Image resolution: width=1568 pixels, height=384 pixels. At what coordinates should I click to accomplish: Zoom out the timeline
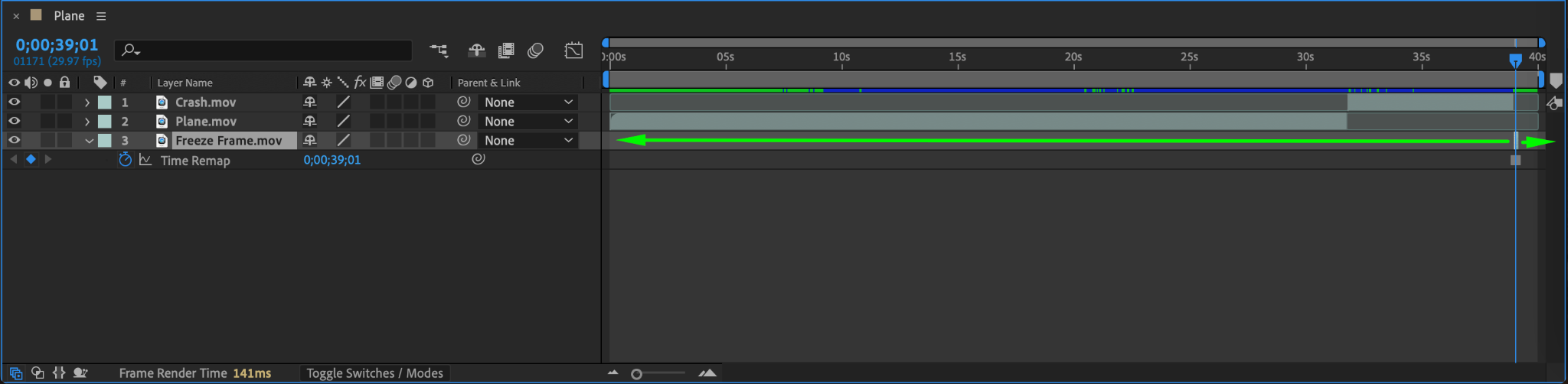click(612, 373)
